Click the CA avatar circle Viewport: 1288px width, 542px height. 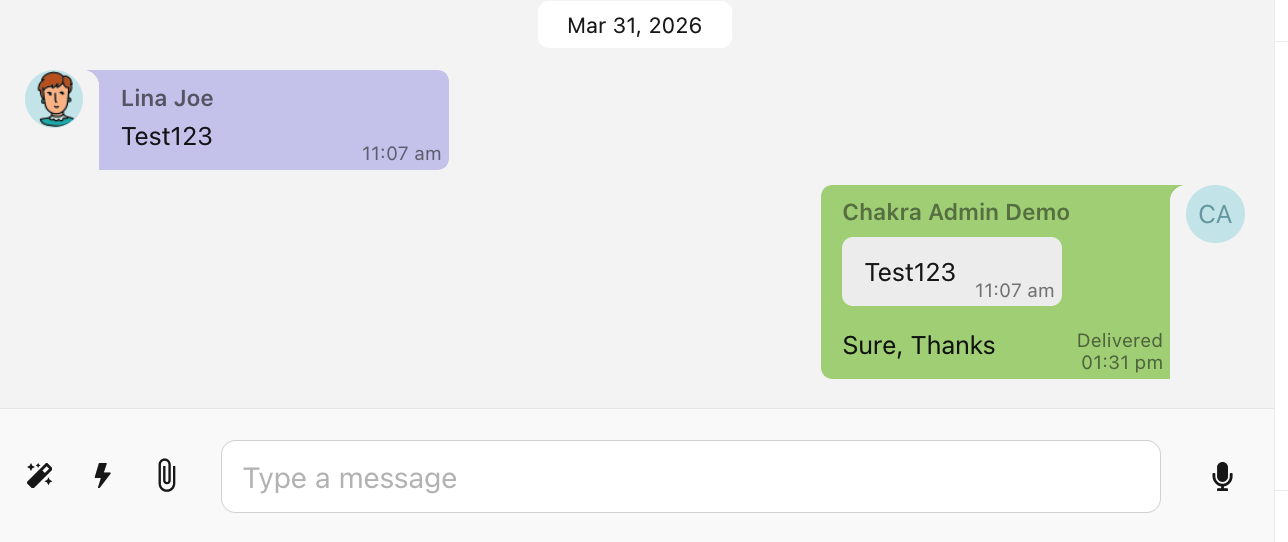pos(1215,214)
